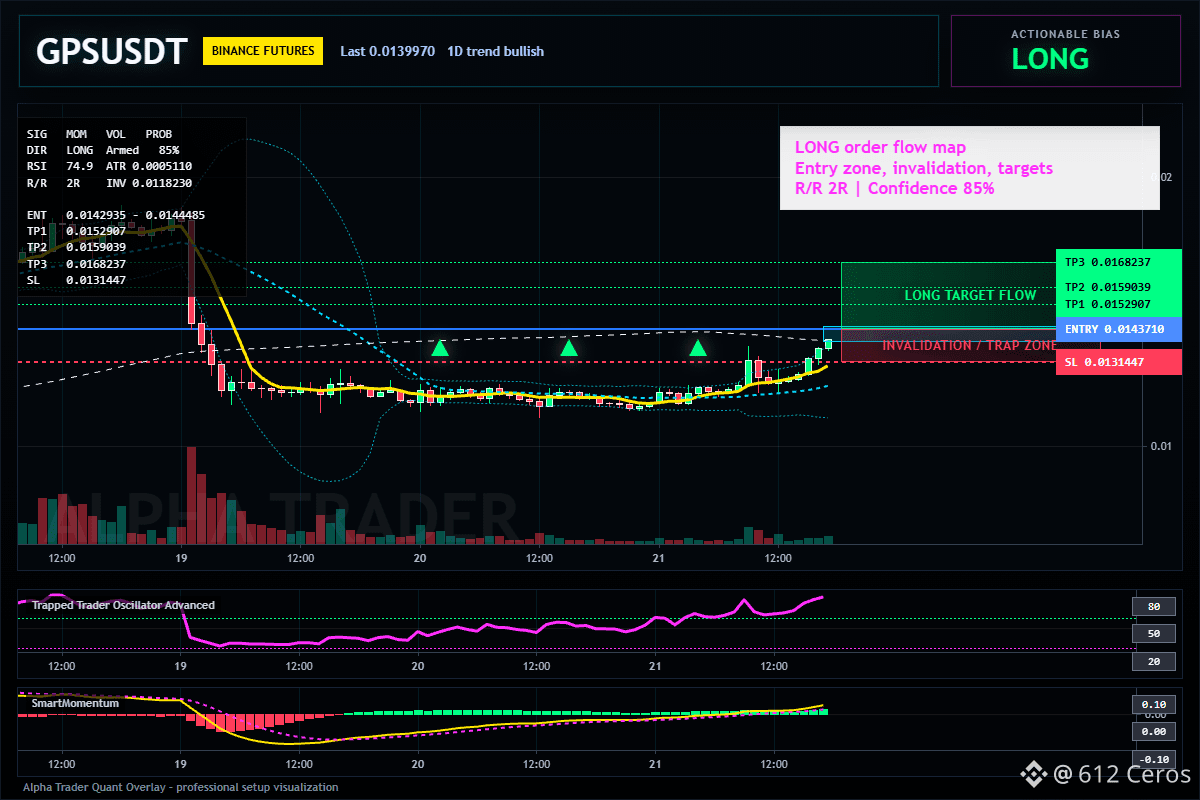
Task: Click the SmartMomentum -0.10 scale label
Action: tap(1153, 759)
